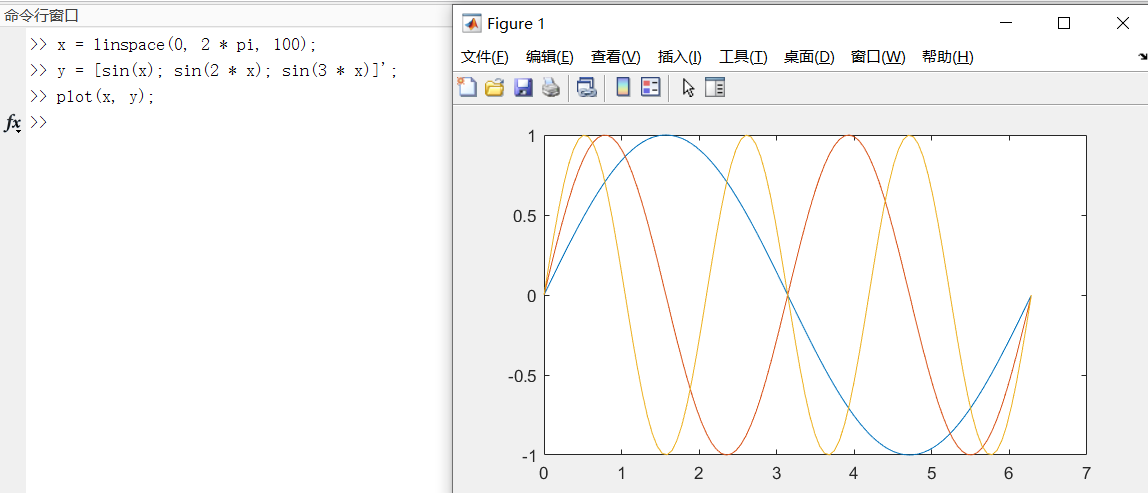
Task: Click the -0.5 y-axis tick label
Action: [520, 376]
